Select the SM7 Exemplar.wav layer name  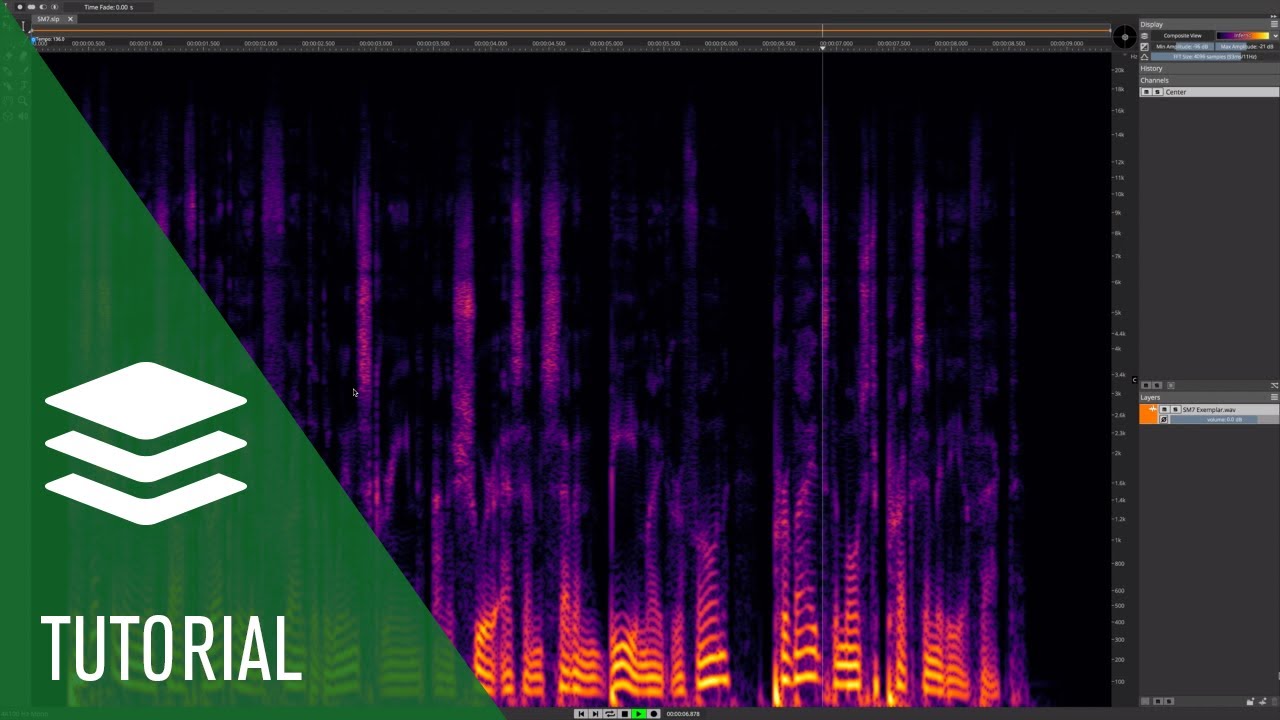pos(1209,410)
